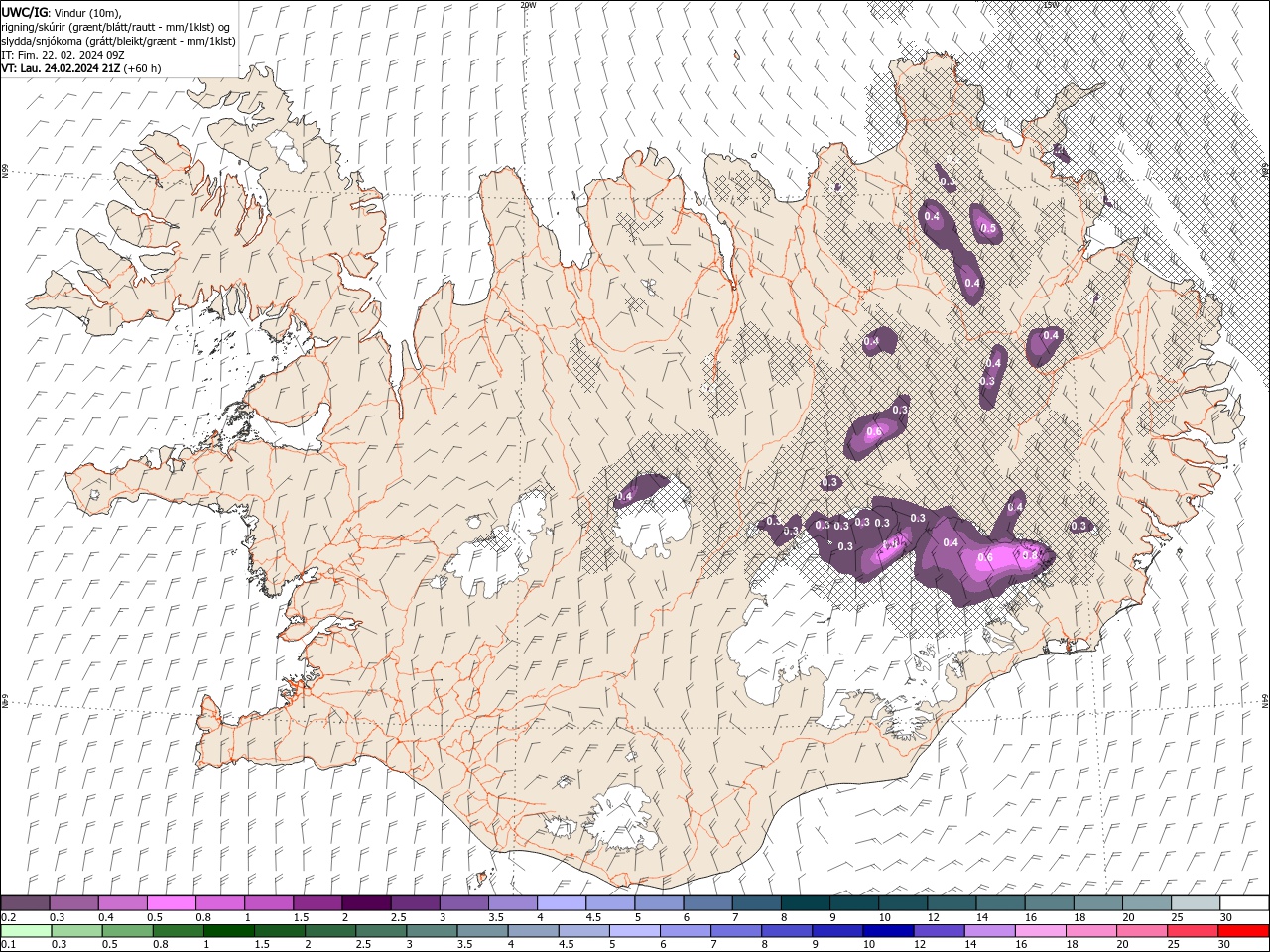
Task: Click the '(+60 h)' forecast offset text
Action: pyautogui.click(x=143, y=68)
